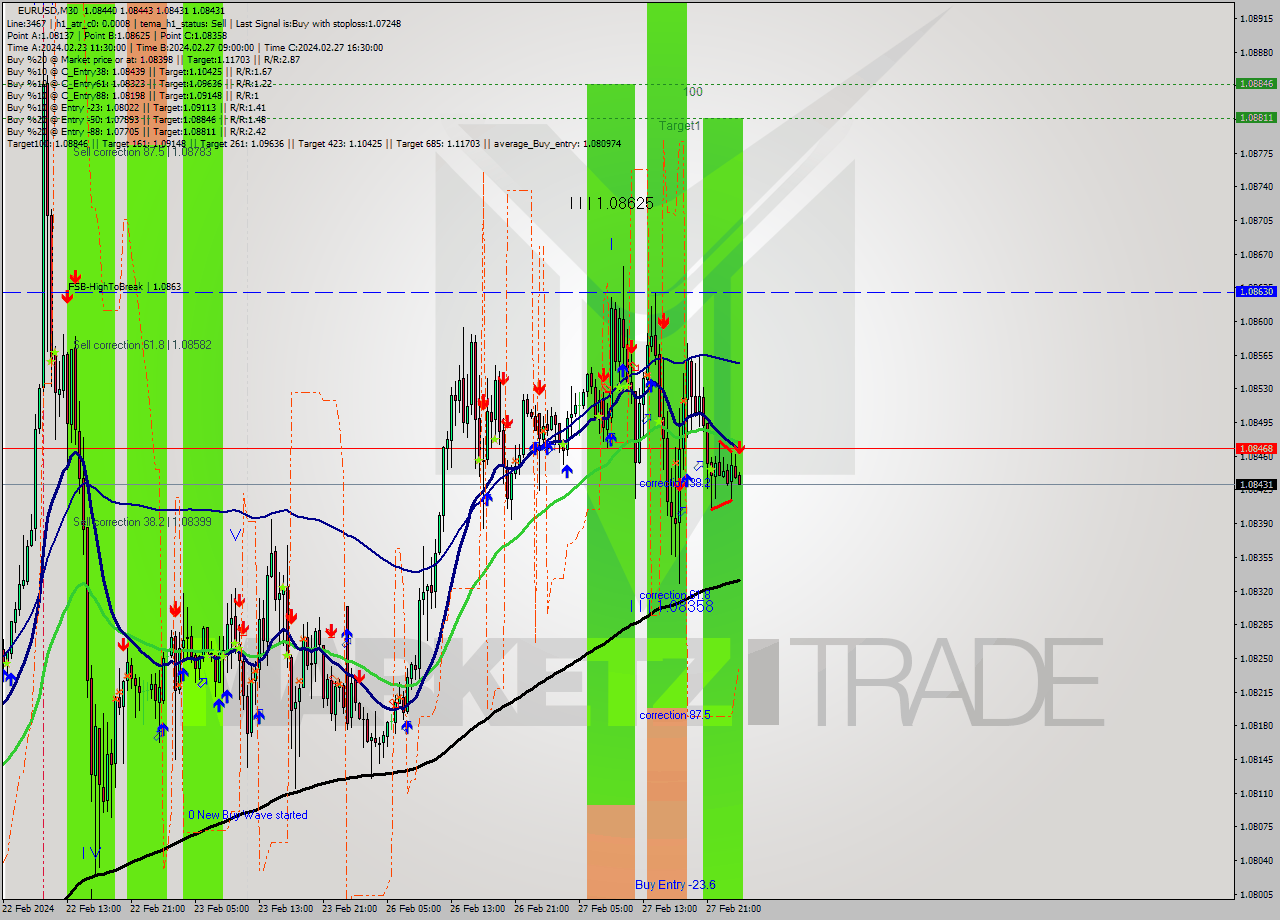Click the '27 Feb 21:00' time label
This screenshot has width=1280, height=920.
[733, 909]
